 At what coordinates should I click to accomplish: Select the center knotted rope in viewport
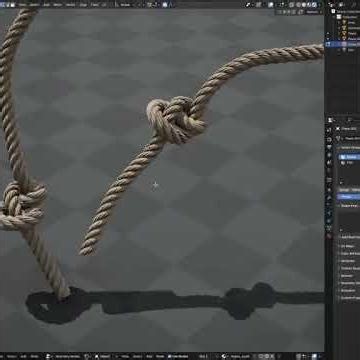click(177, 121)
